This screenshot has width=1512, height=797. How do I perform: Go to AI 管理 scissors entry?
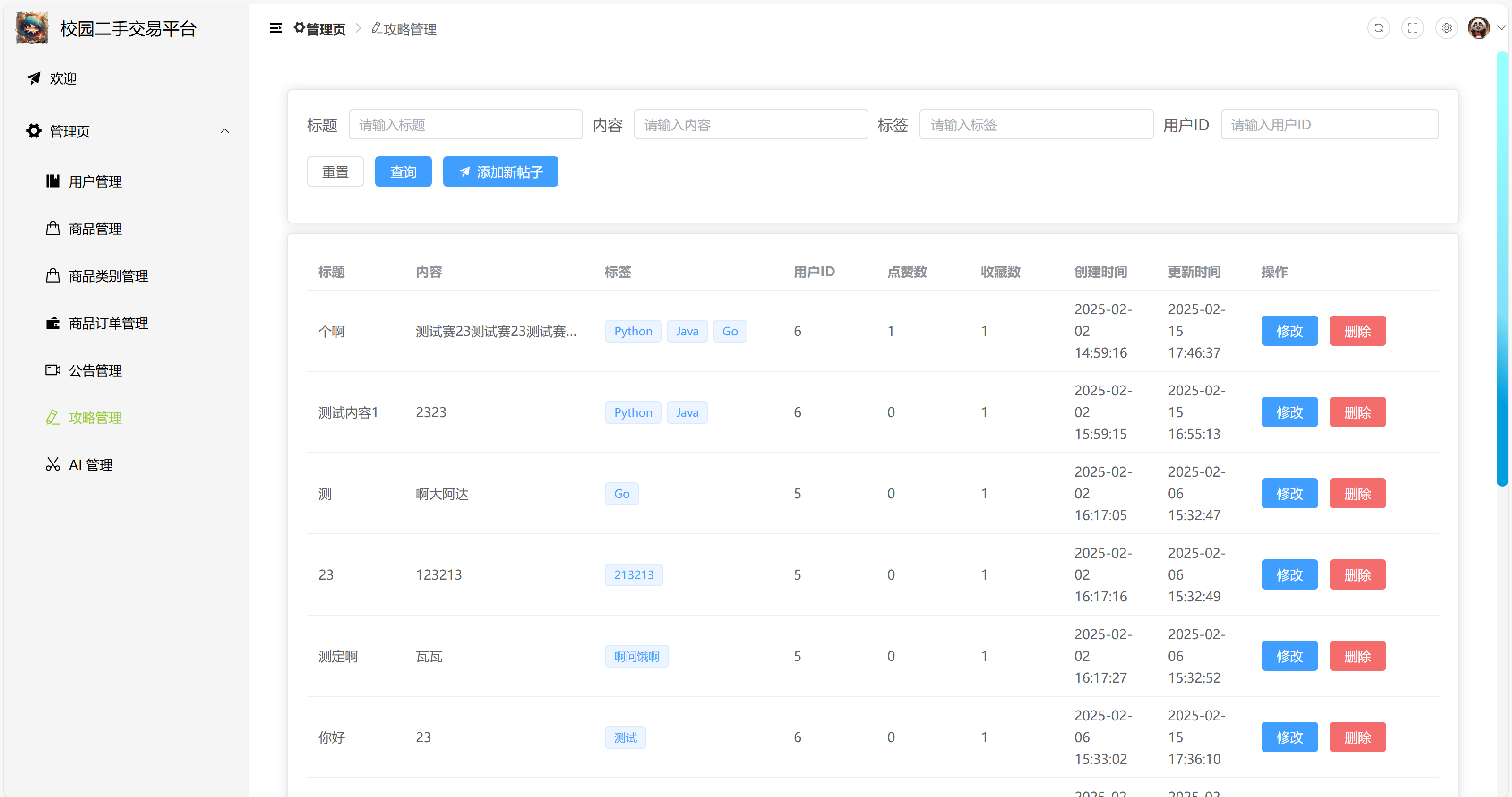tap(90, 465)
